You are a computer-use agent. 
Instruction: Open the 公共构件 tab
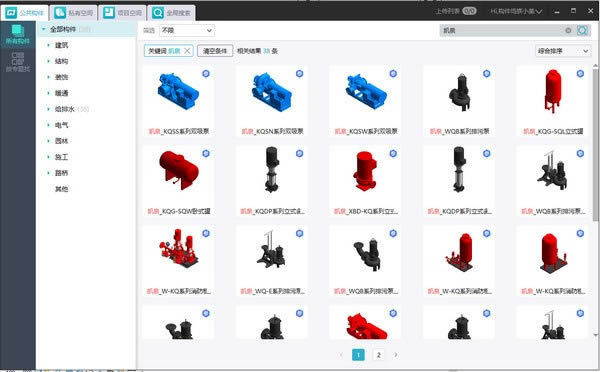24,13
